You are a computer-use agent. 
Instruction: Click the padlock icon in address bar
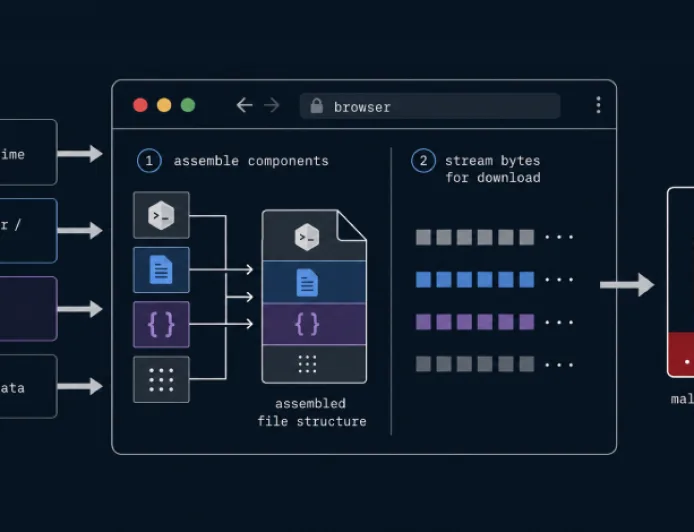316,106
